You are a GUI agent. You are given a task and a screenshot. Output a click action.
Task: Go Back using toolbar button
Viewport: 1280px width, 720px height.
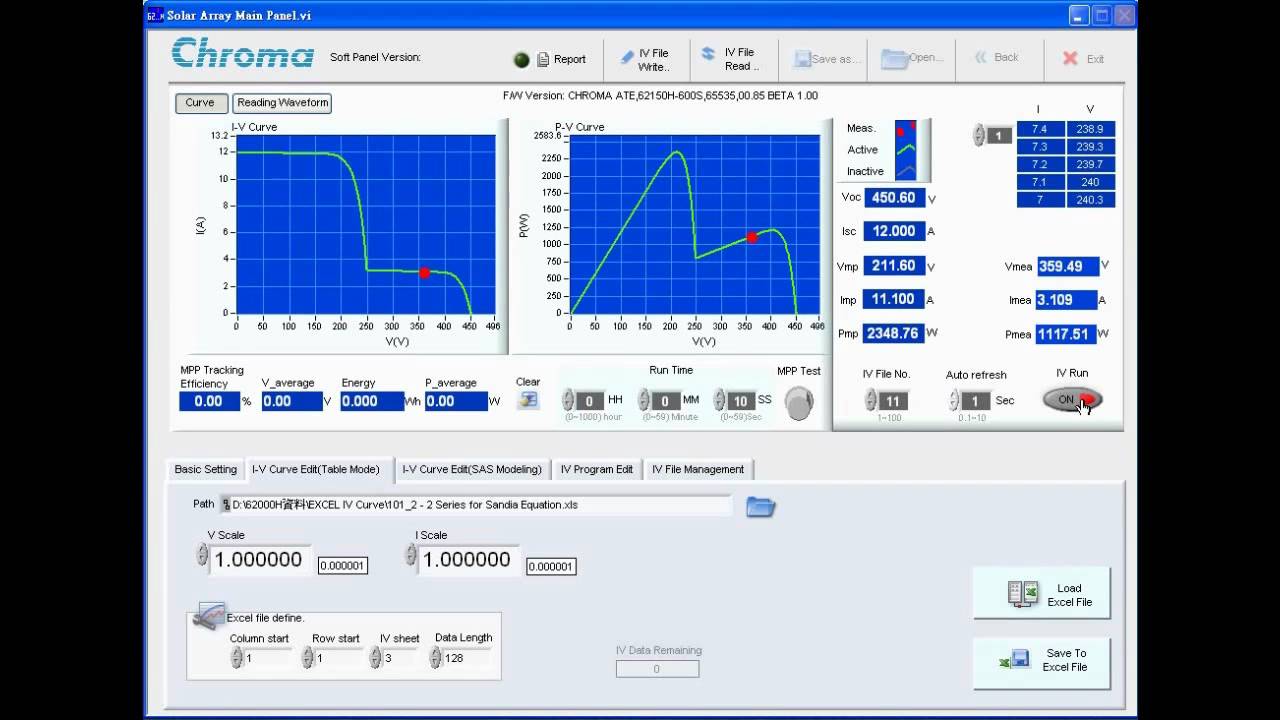[x=997, y=57]
